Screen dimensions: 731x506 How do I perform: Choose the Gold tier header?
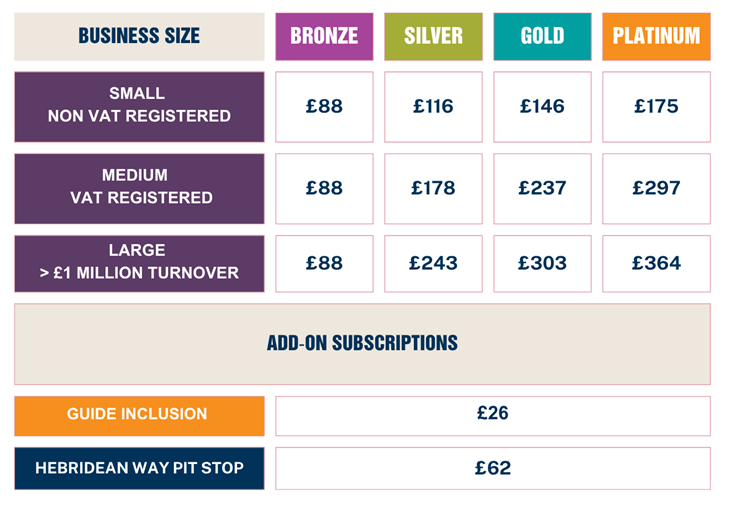542,37
